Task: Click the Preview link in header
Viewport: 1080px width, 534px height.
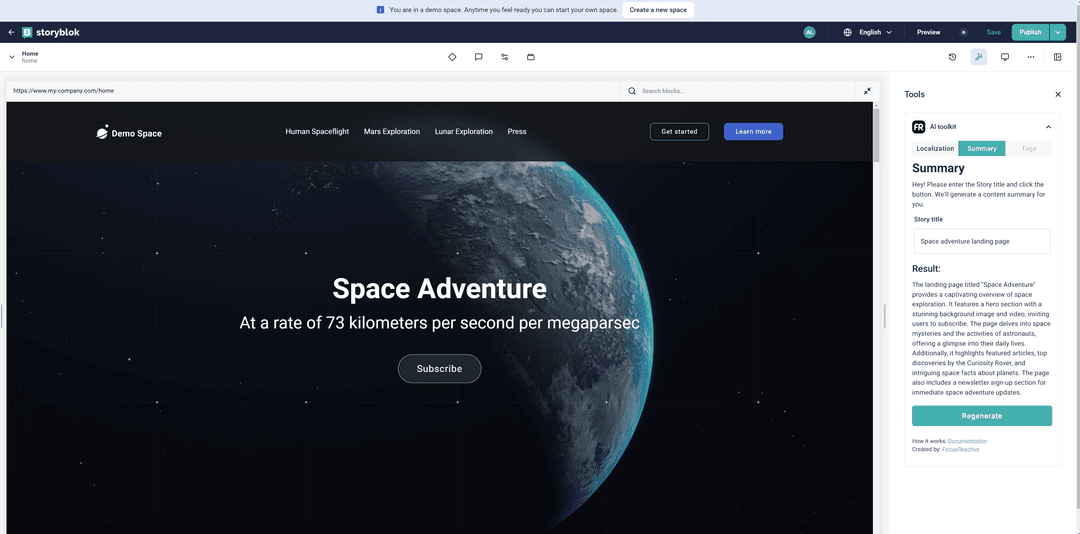Action: pos(928,32)
